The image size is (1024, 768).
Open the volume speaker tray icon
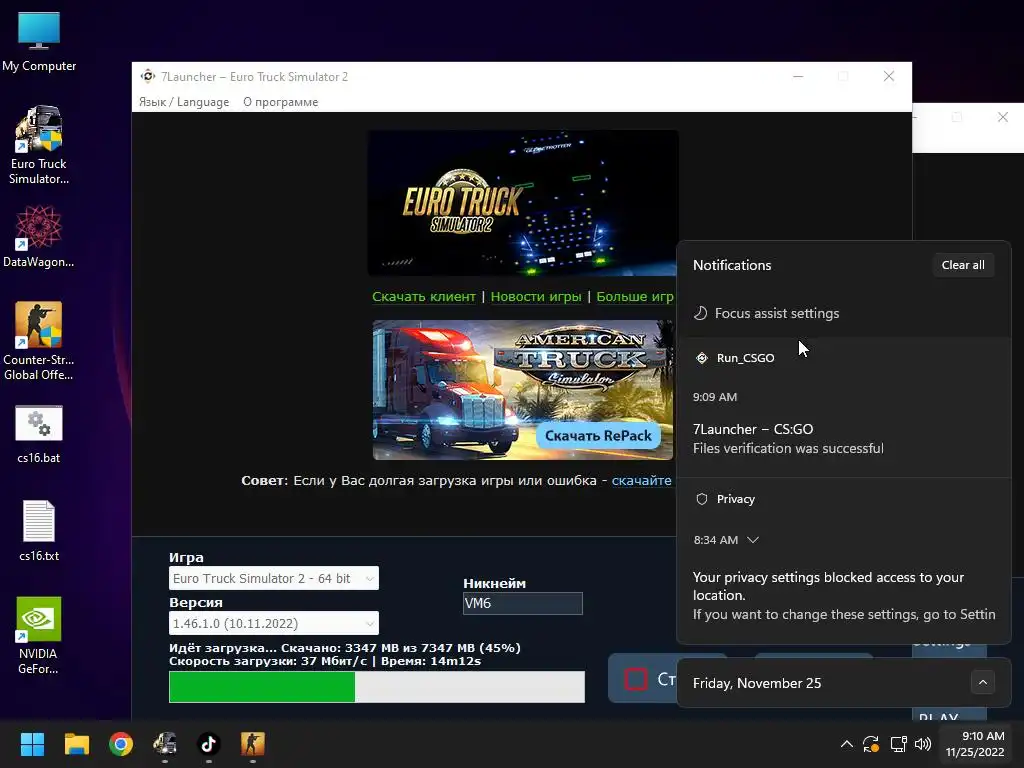click(923, 744)
